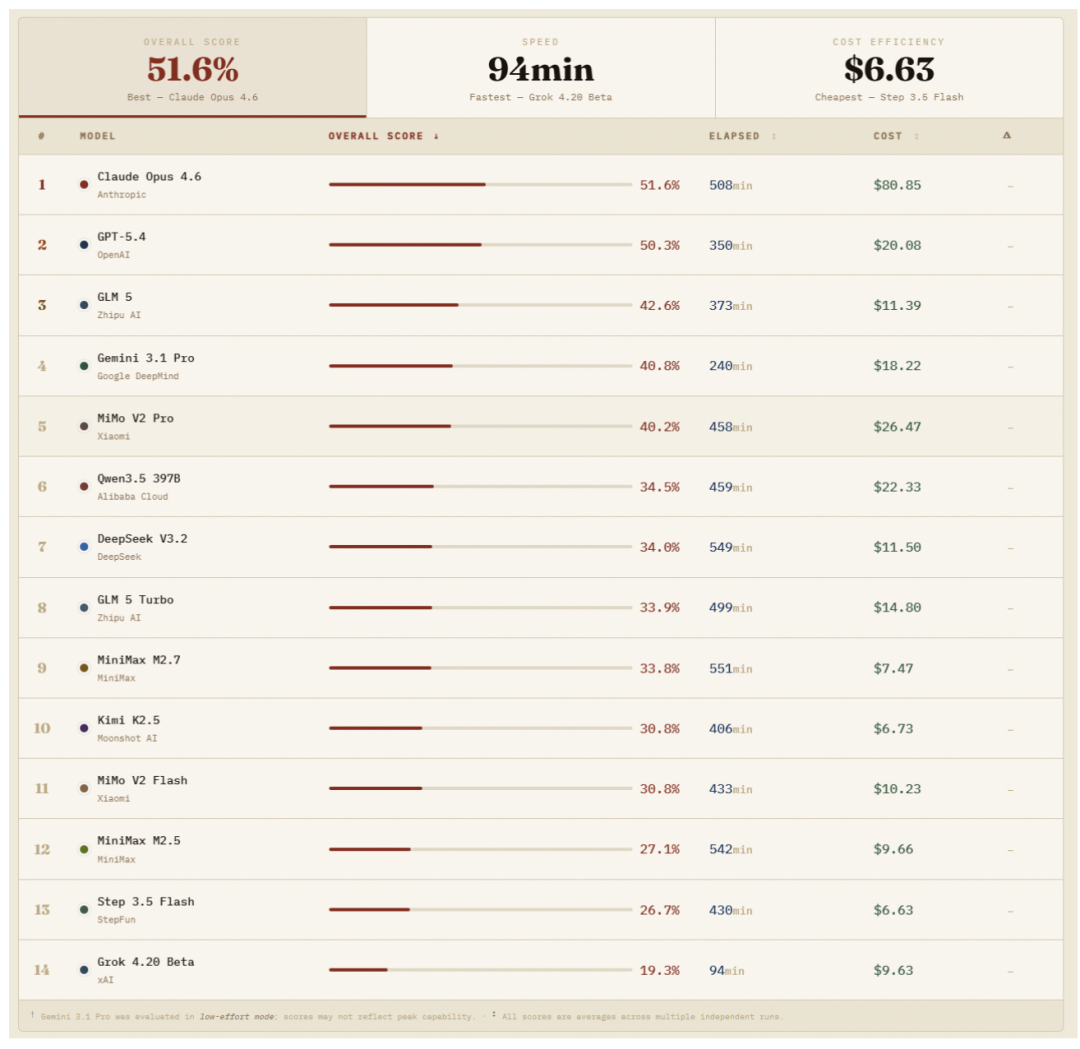Image resolution: width=1080 pixels, height=1049 pixels.
Task: Click the Grok 4.20 Beta color dot
Action: pos(84,970)
